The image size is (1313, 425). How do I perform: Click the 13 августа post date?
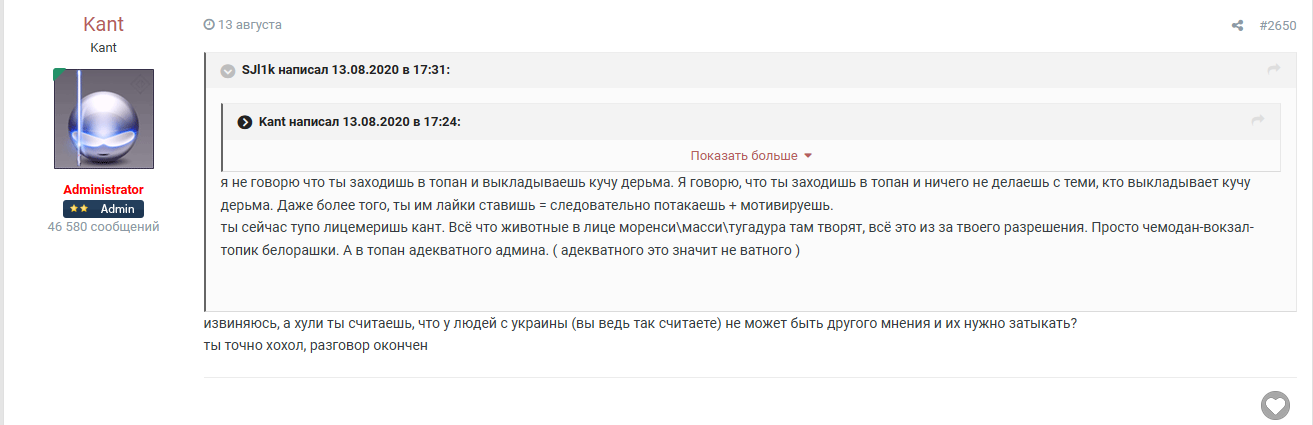250,24
